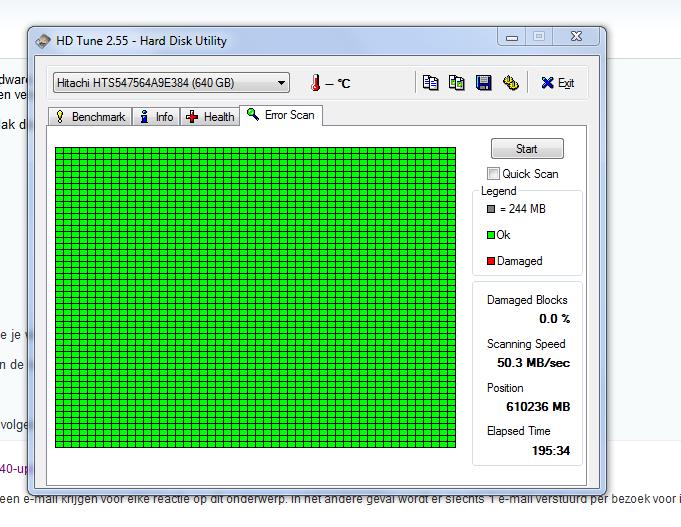Click the Start scan button
681x527 pixels.
click(527, 149)
